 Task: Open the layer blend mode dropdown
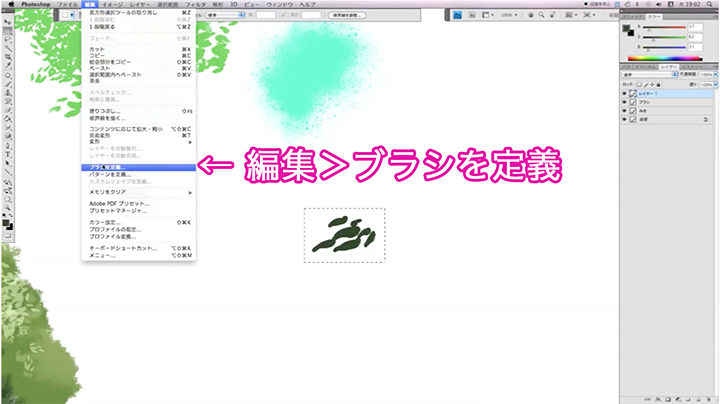click(x=650, y=74)
